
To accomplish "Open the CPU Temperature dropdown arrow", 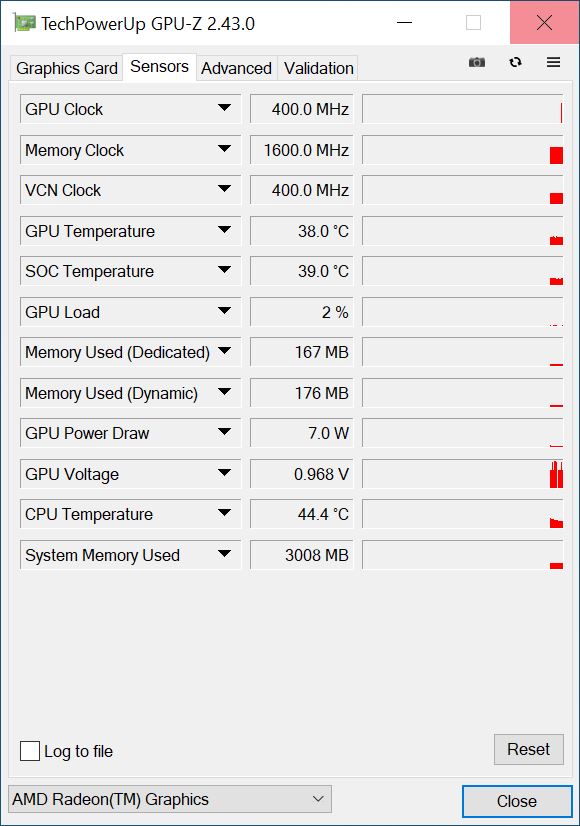I will click(224, 513).
